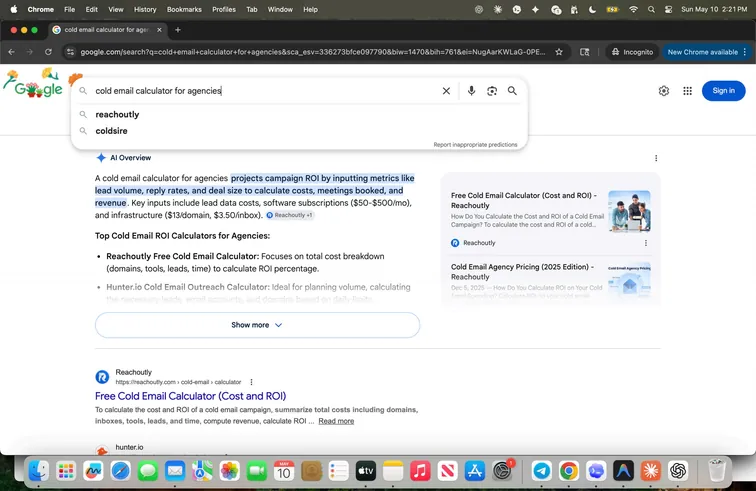This screenshot has width=756, height=491.
Task: Open App Store from the Dock
Action: (x=475, y=471)
